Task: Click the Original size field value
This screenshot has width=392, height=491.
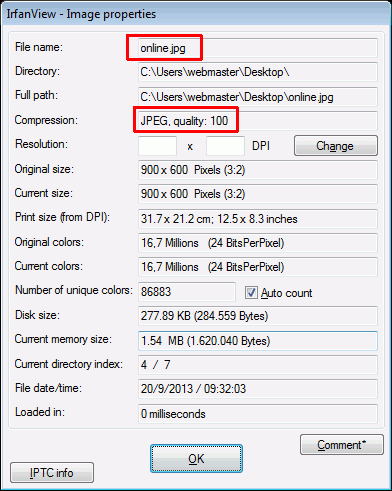Action: [x=258, y=170]
